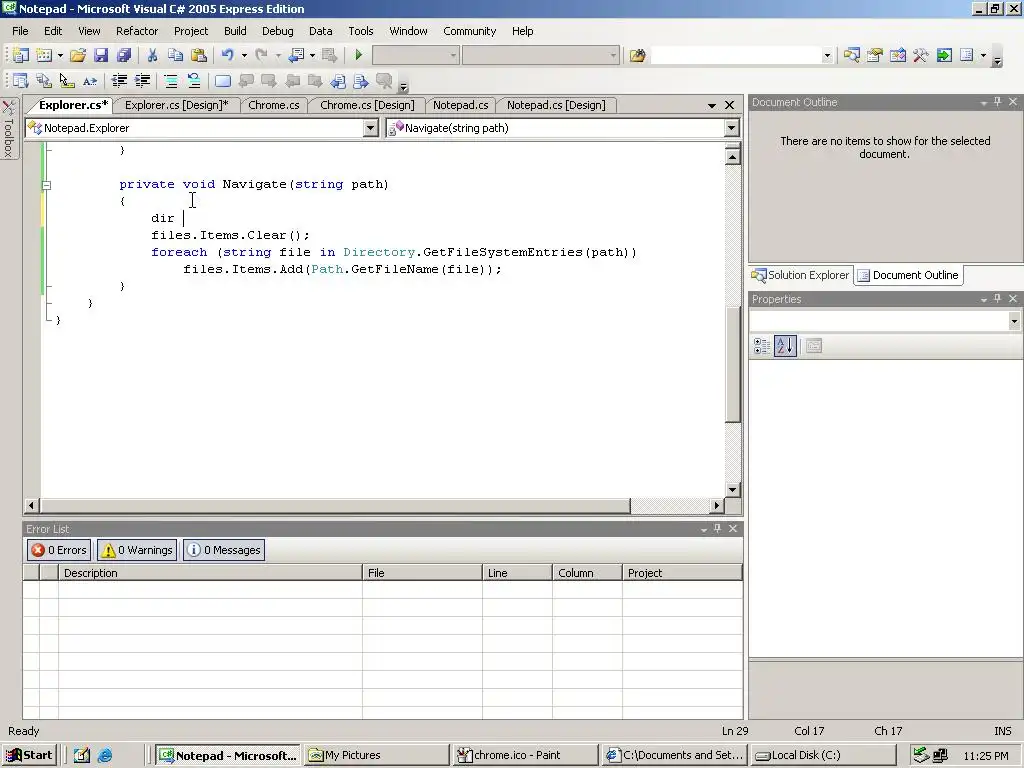This screenshot has height=768, width=1024.
Task: Open the Properties object selector dropdown
Action: click(x=1014, y=321)
